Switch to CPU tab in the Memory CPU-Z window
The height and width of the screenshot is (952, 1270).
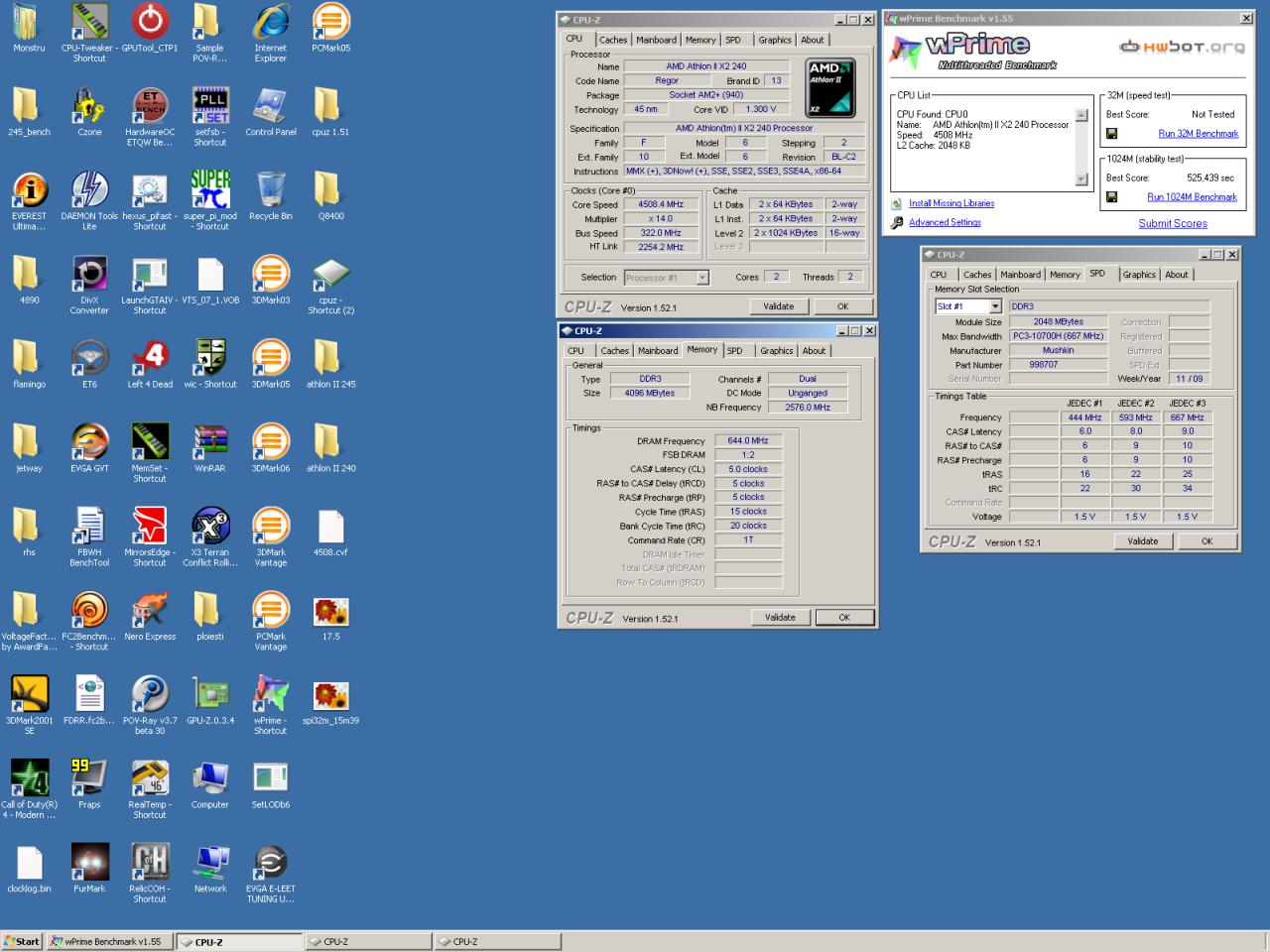pos(575,350)
